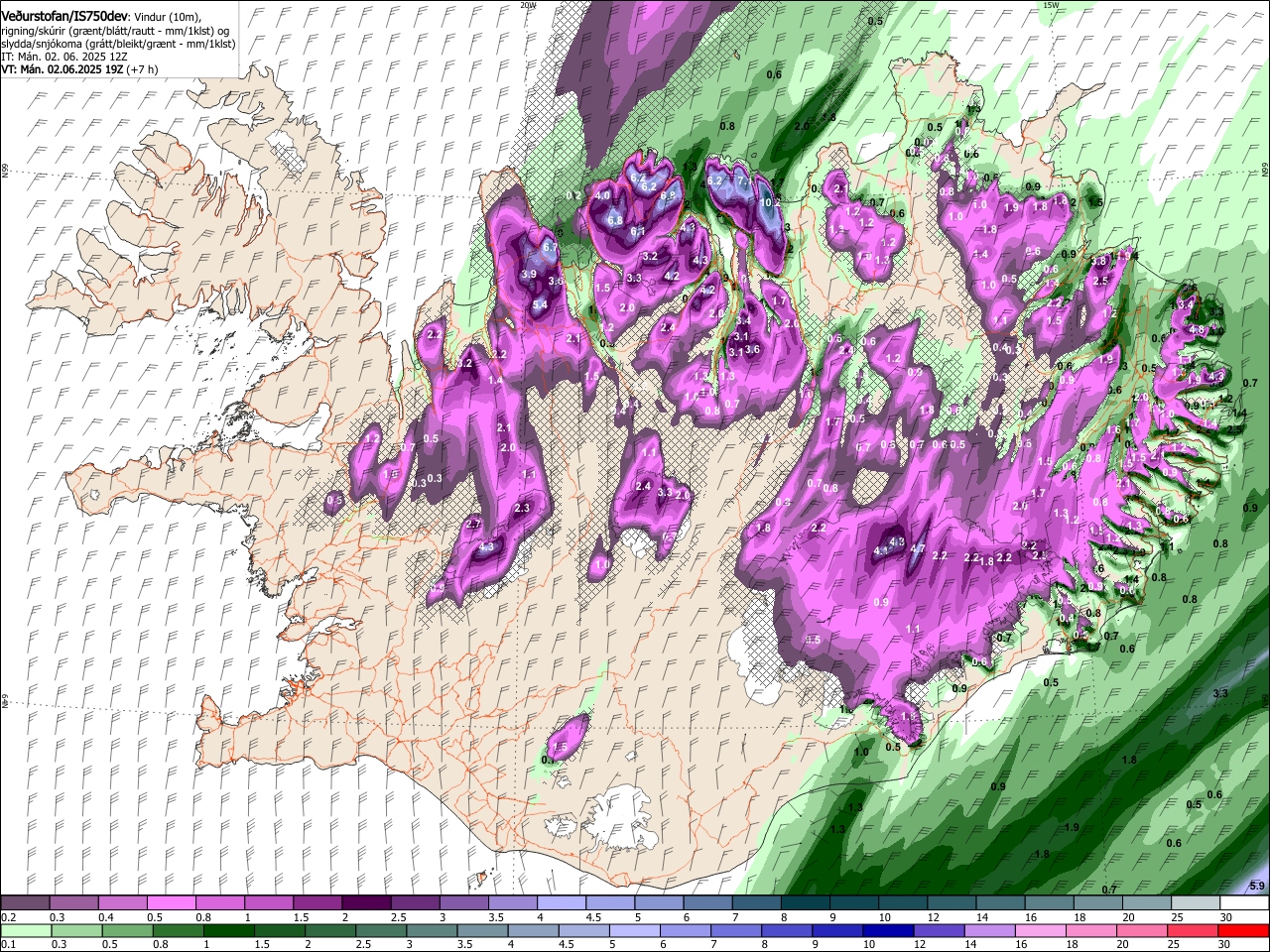Screen dimensions: 1270x952
Task: Click the '5.9' value at the map's lower right
Action: pos(1257,886)
